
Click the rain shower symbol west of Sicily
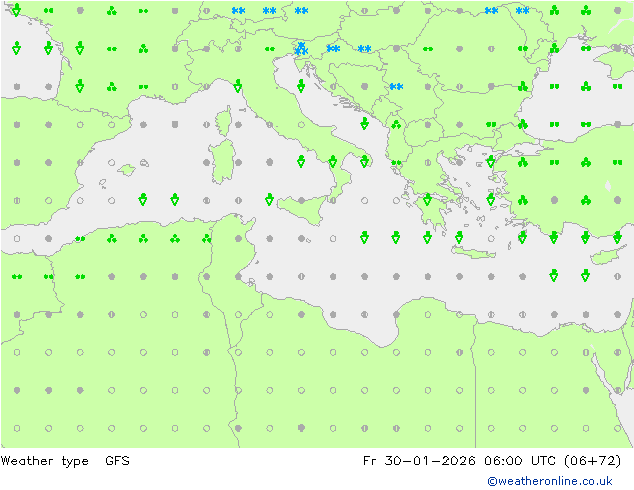(x=270, y=199)
